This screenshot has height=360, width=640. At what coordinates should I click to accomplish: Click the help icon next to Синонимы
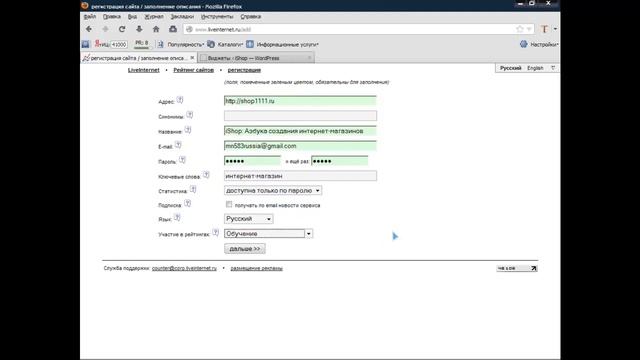(x=189, y=115)
